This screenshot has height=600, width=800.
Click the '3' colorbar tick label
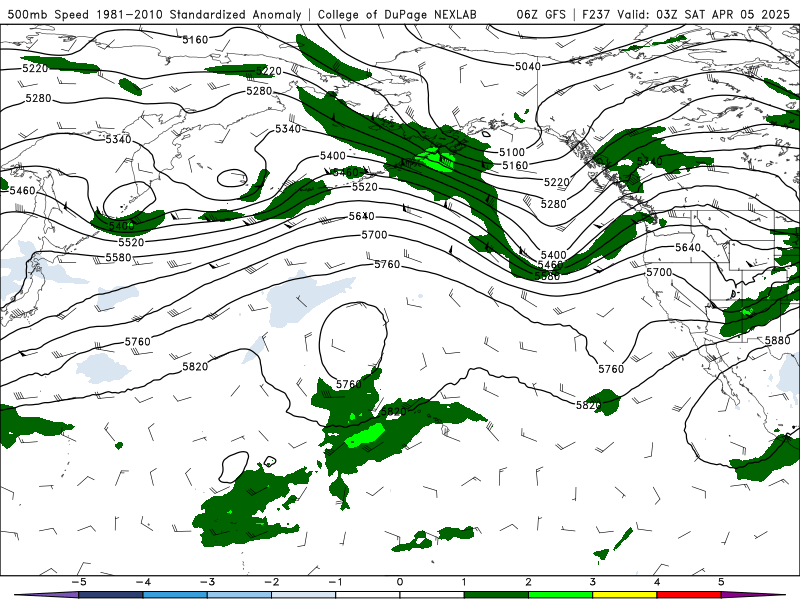coord(593,582)
